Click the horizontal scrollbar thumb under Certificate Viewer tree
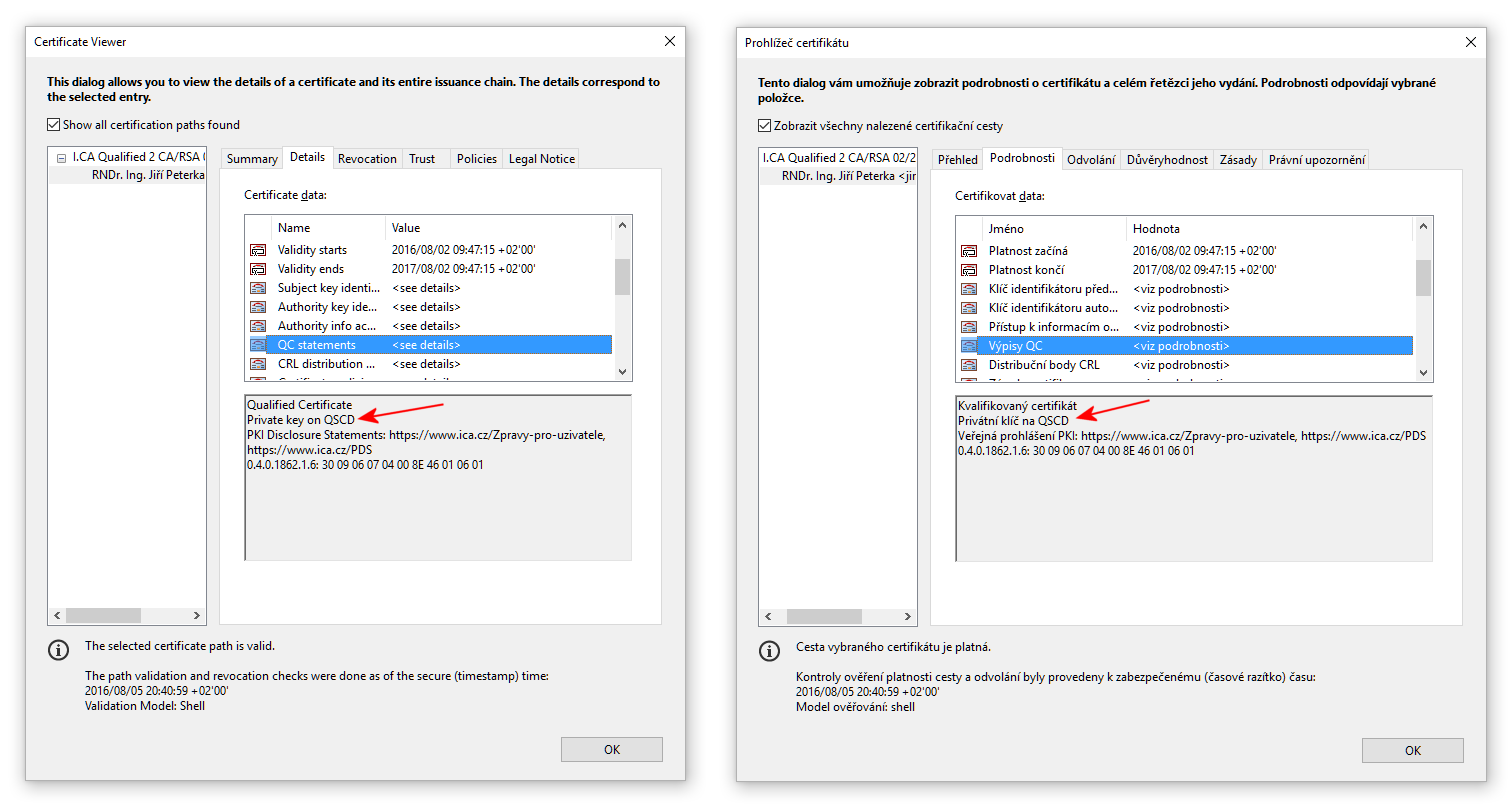Image resolution: width=1512 pixels, height=808 pixels. click(x=104, y=616)
